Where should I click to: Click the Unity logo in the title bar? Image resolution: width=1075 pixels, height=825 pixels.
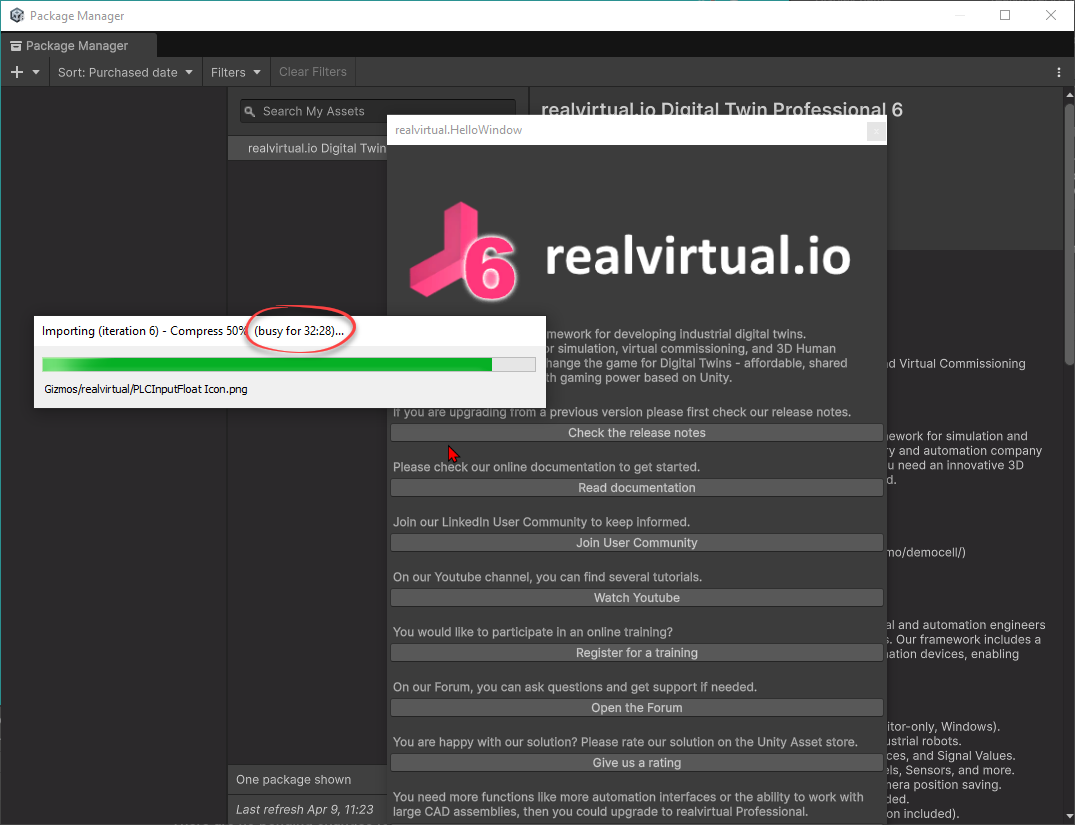click(17, 15)
